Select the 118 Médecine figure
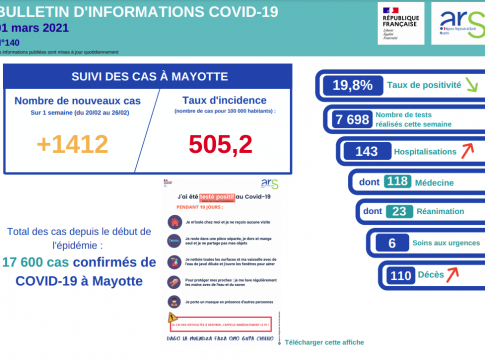This screenshot has width=485, height=360. point(397,181)
